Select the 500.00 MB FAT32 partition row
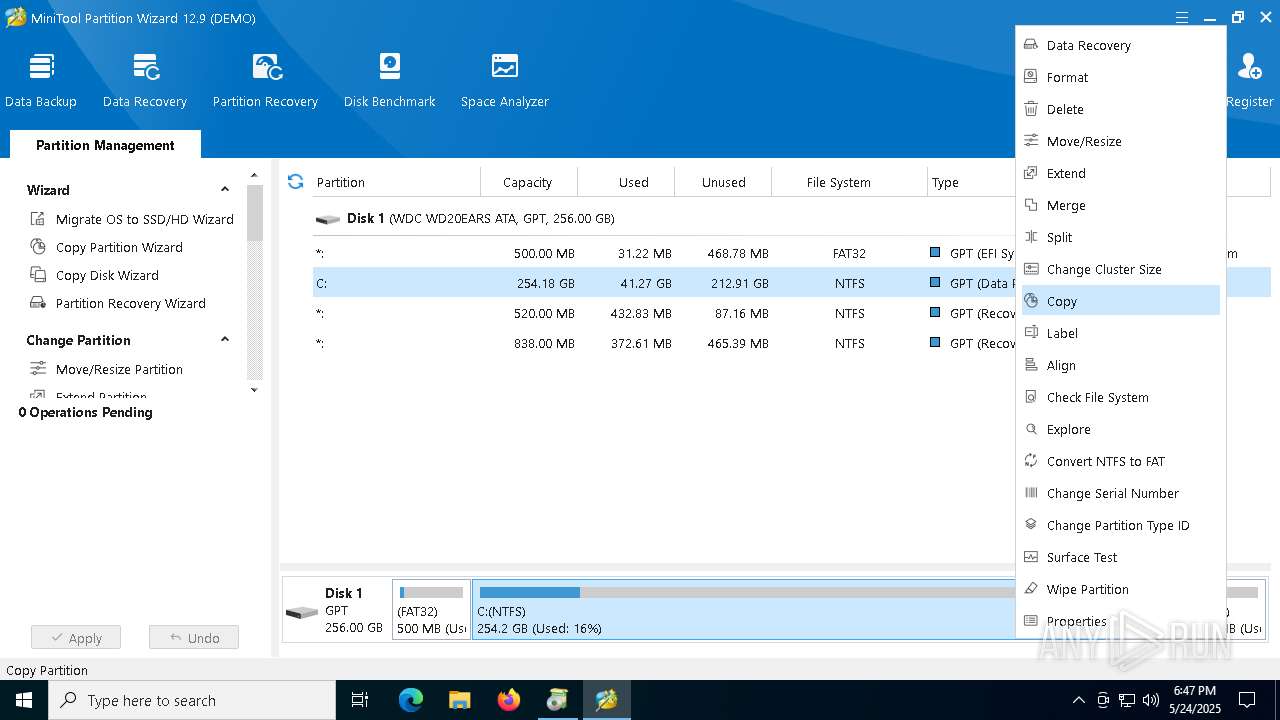This screenshot has height=720, width=1280. tap(664, 253)
